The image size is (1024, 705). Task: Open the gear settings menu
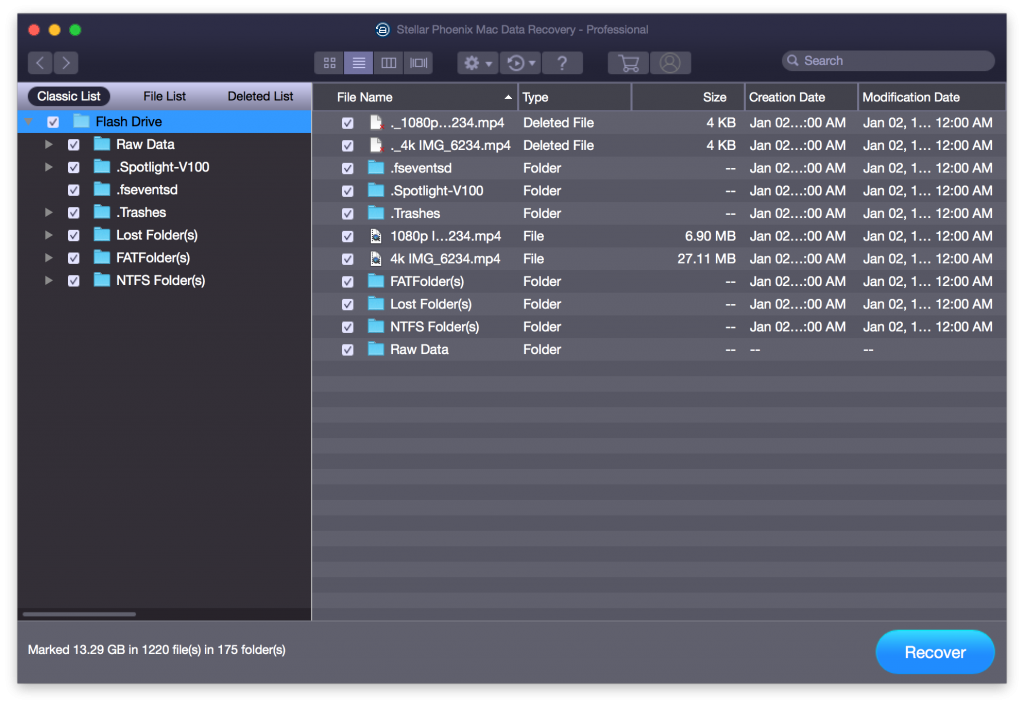pos(477,63)
